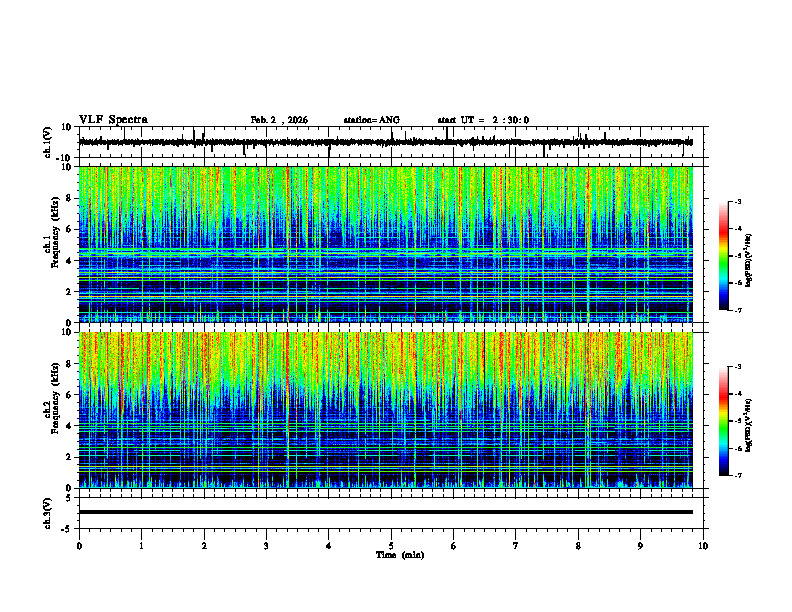Click the time axis tick label "3"
Viewport: 792px width, 612px height.
coord(266,546)
